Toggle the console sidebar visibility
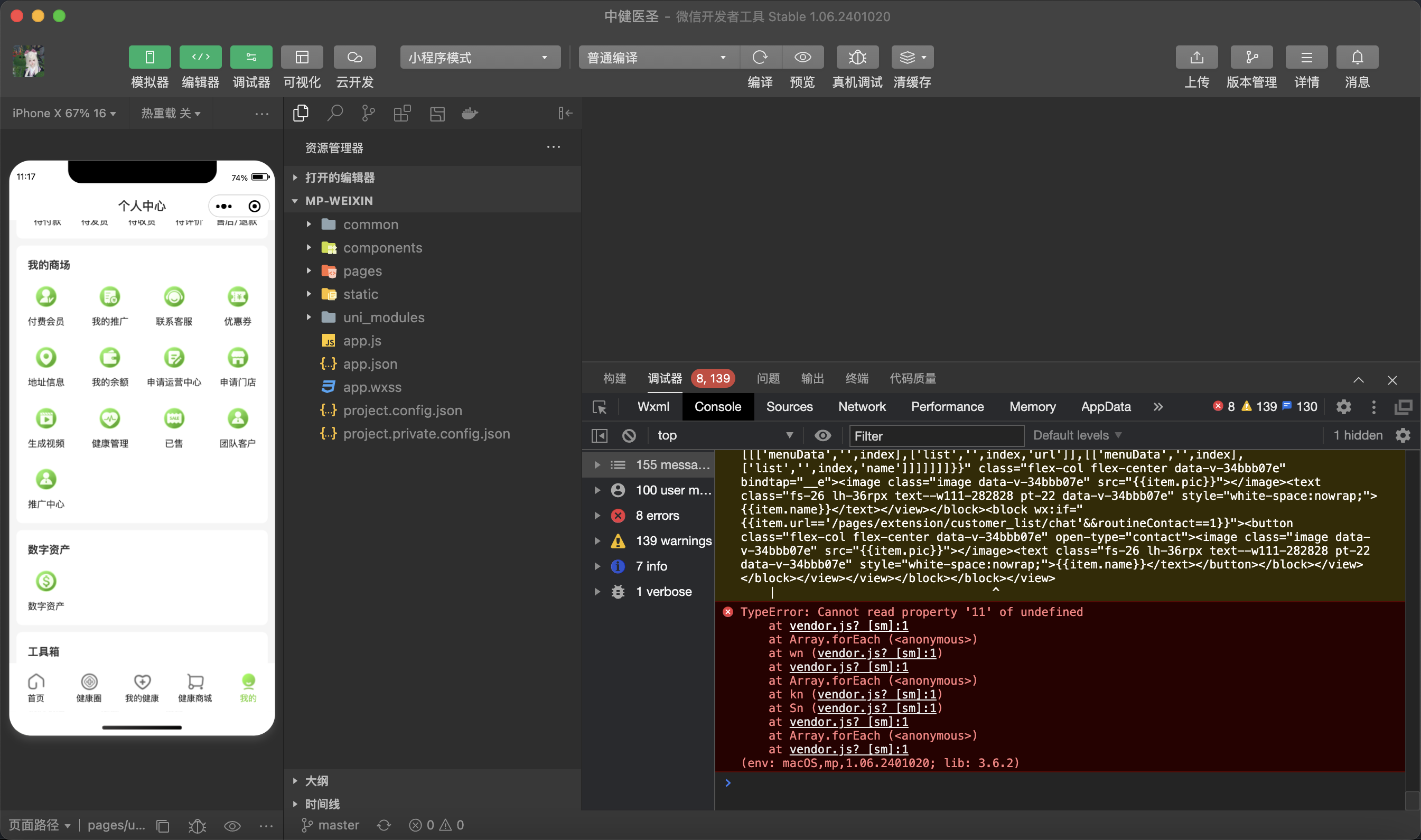Viewport: 1421px width, 840px height. point(599,435)
